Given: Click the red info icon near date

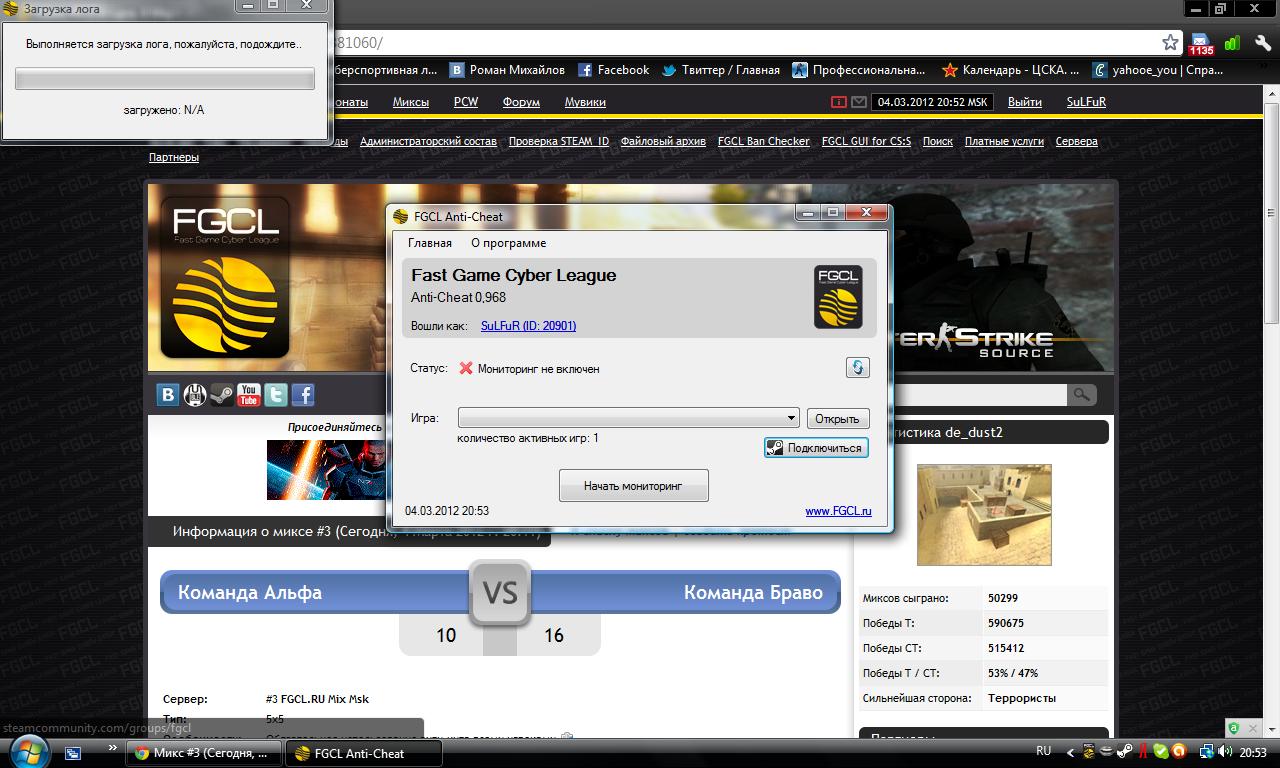Looking at the screenshot, I should tap(838, 102).
